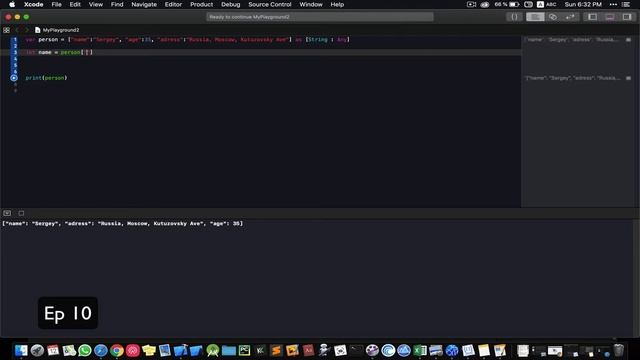Show quick look for print(person) result

[x=628, y=78]
